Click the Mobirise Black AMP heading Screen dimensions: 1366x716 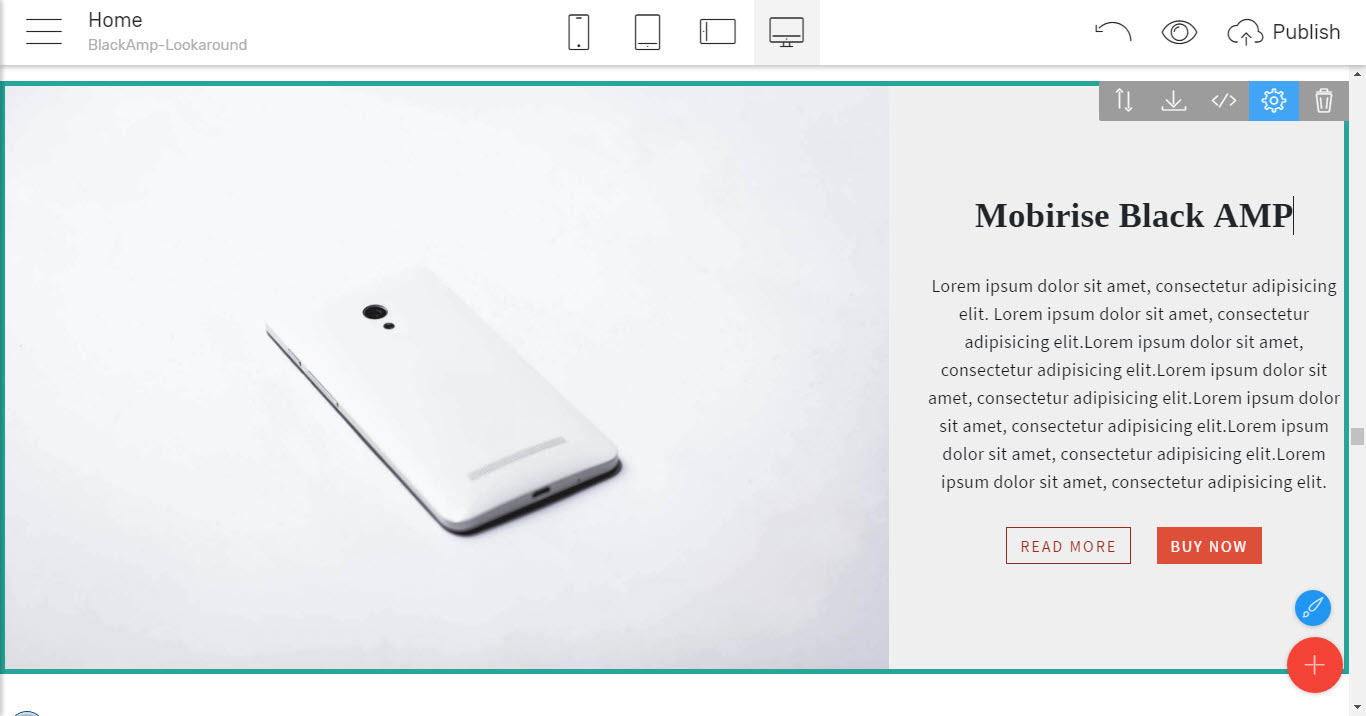click(x=1134, y=215)
